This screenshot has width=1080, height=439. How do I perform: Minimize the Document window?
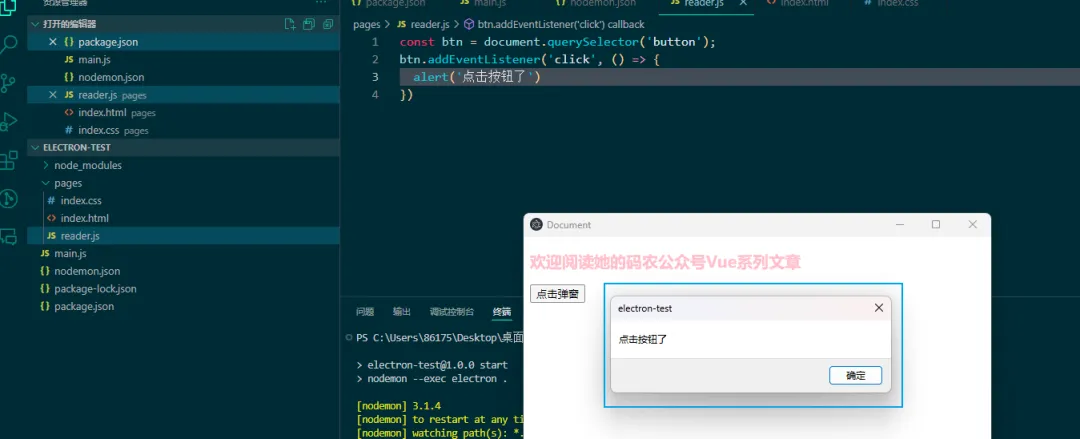900,225
